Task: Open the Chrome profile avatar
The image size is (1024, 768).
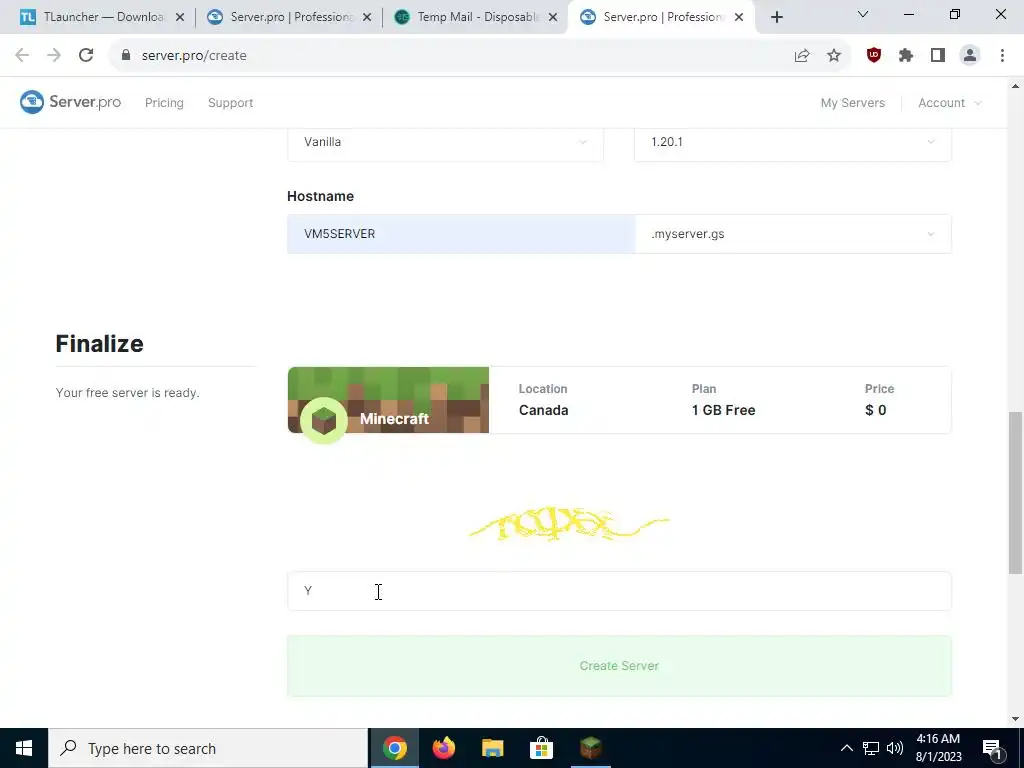Action: click(970, 56)
